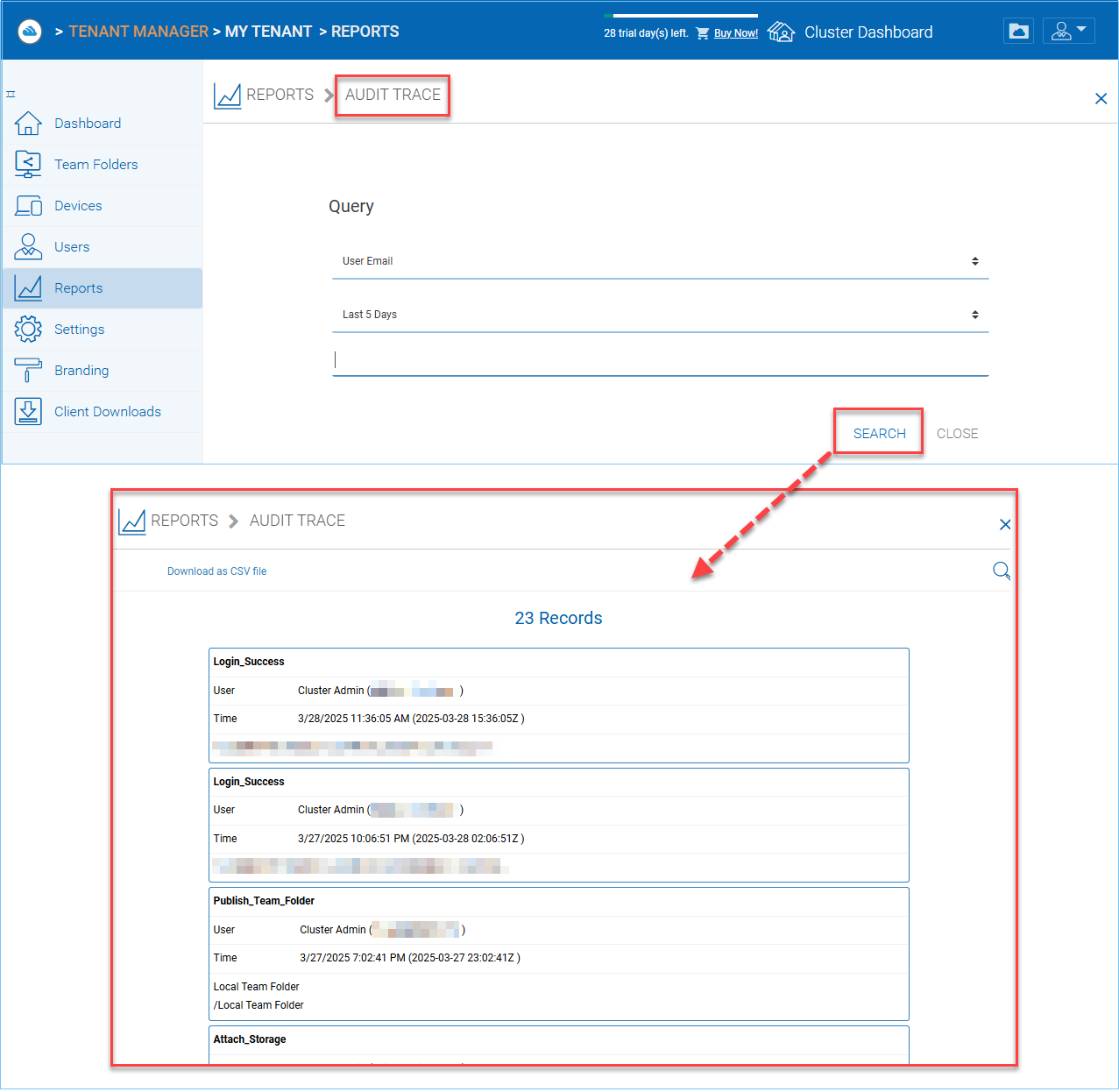
Task: Select the Devices icon in sidebar
Action: (x=28, y=206)
